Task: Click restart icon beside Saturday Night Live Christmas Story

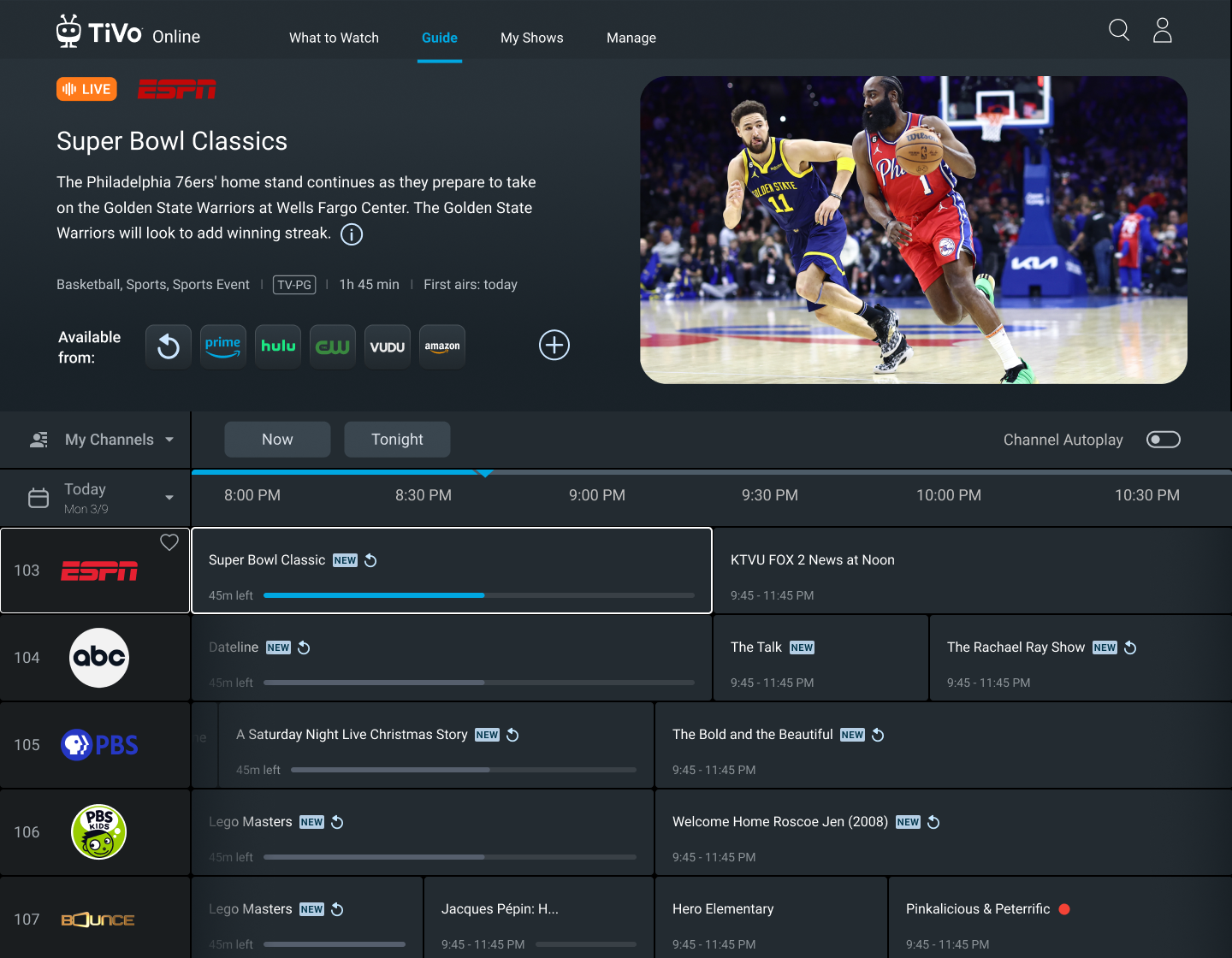Action: click(512, 735)
